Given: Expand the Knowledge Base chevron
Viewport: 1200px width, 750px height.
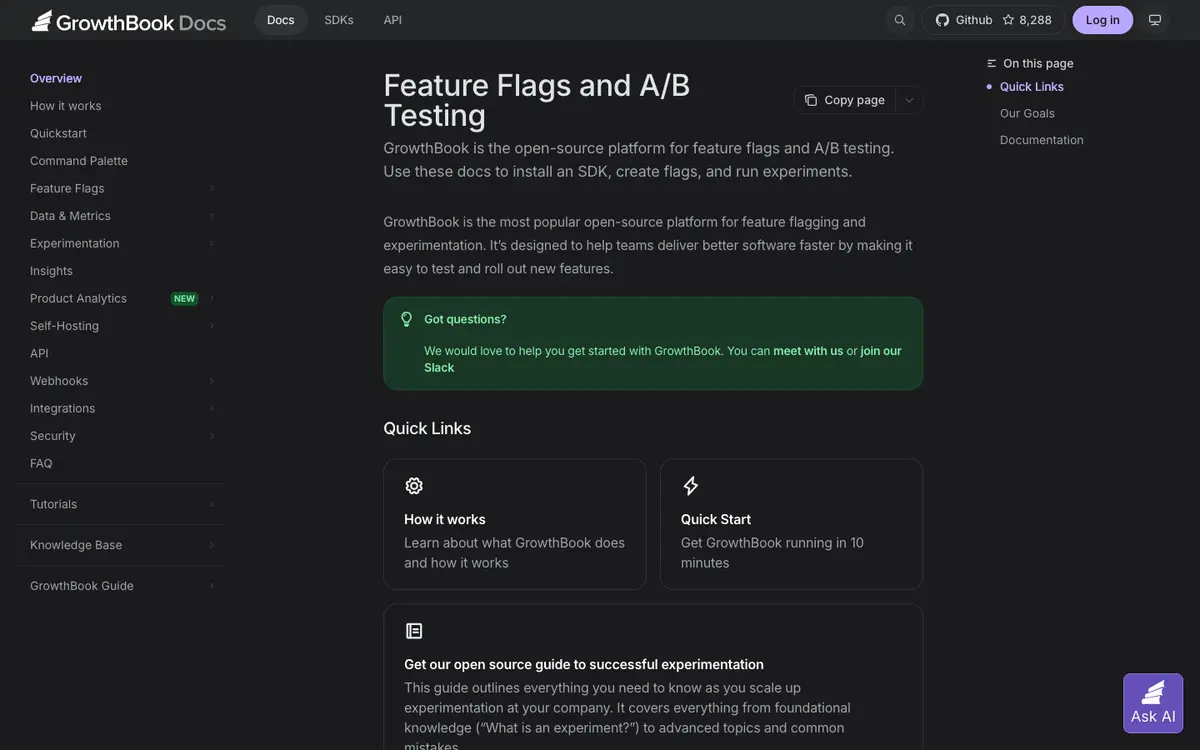Looking at the screenshot, I should tap(212, 545).
